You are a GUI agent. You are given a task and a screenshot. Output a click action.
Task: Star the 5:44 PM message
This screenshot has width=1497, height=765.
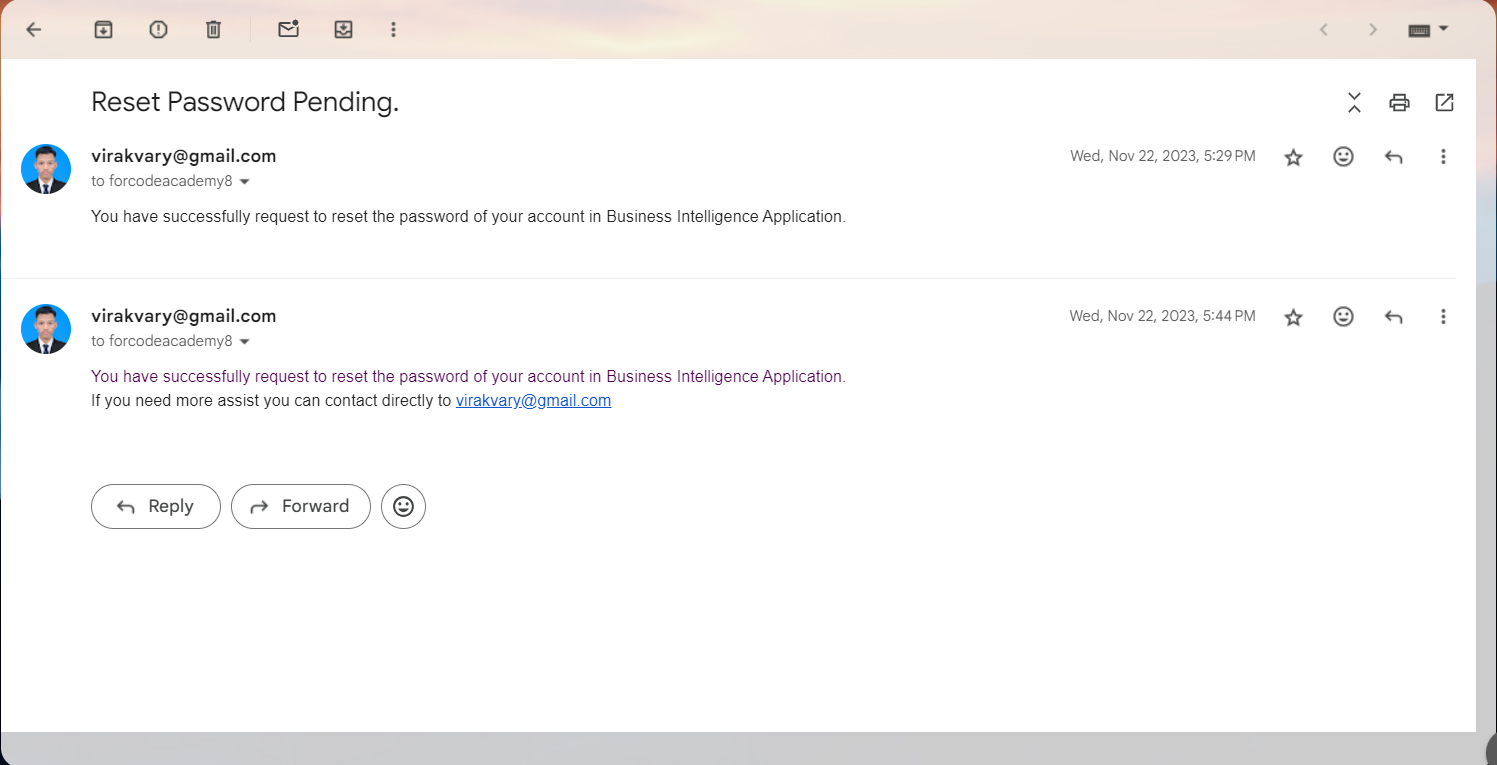(x=1293, y=317)
